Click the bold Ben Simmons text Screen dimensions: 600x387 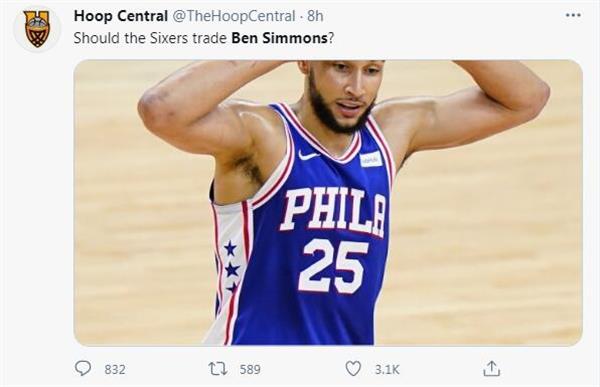[x=279, y=38]
